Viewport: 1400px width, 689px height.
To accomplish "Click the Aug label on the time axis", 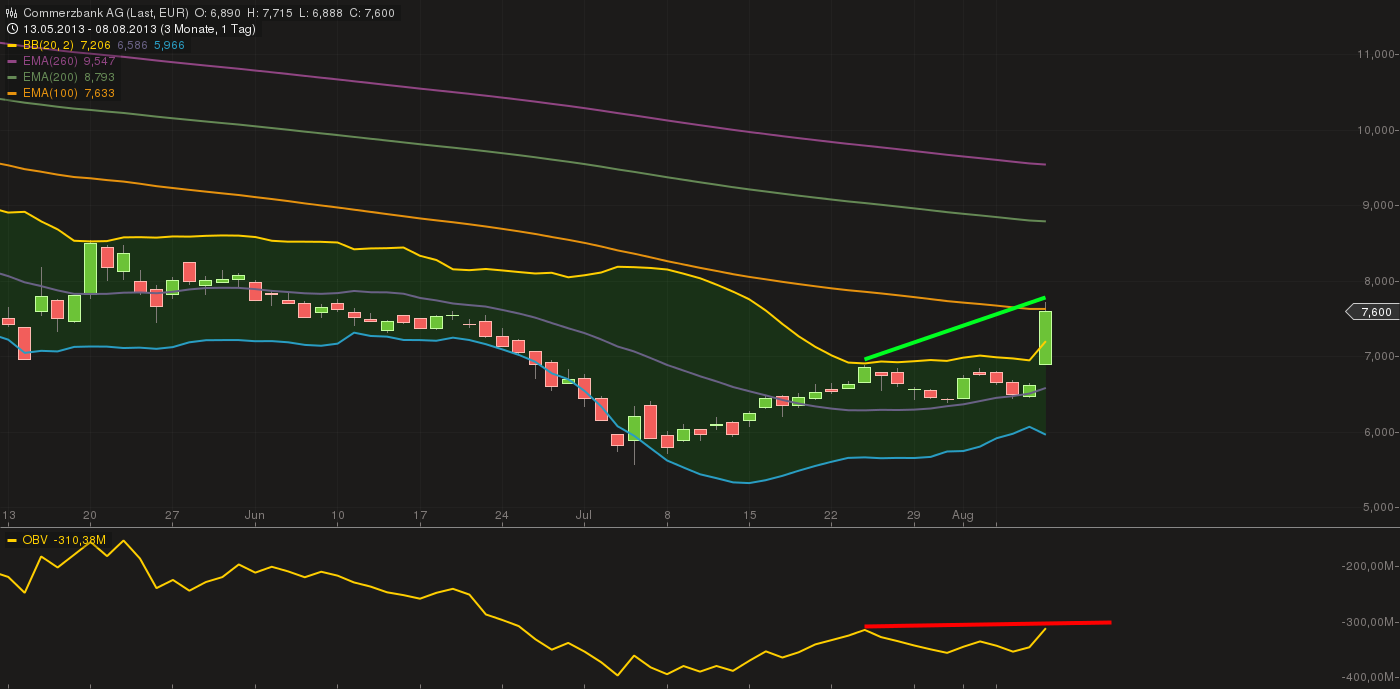I will coord(963,515).
